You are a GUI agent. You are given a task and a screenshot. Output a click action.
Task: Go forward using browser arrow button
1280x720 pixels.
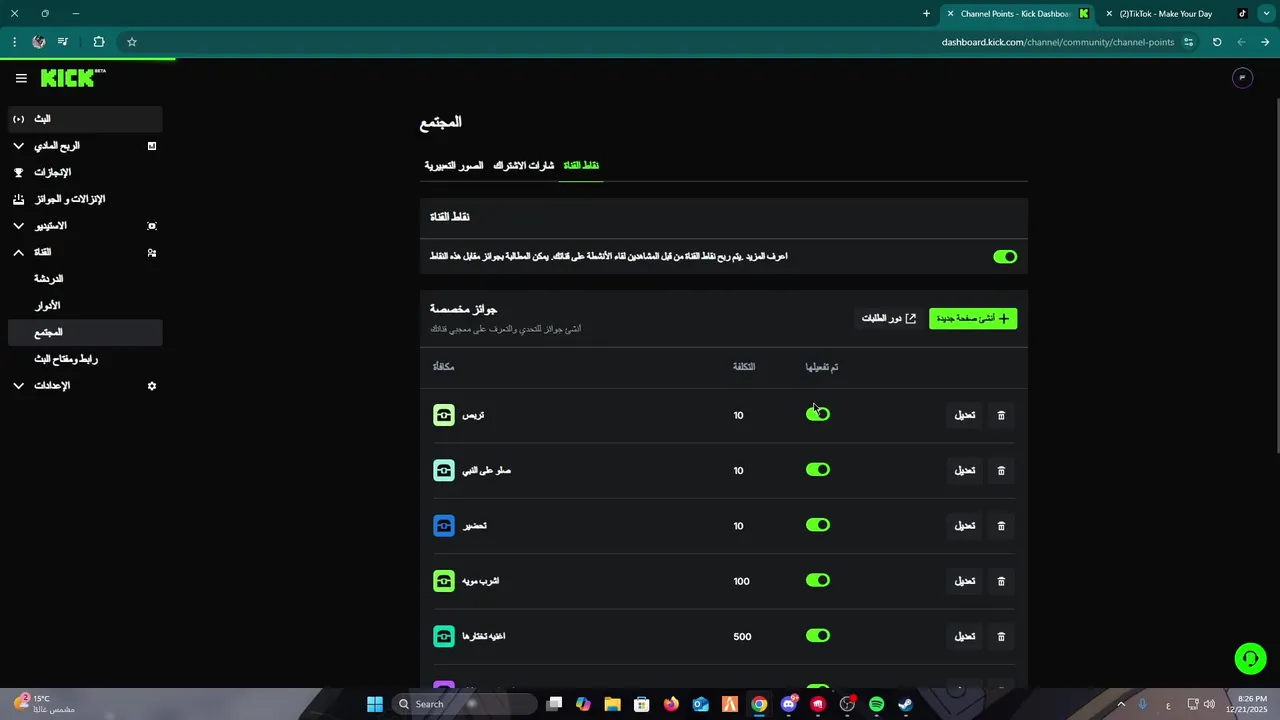[1265, 42]
